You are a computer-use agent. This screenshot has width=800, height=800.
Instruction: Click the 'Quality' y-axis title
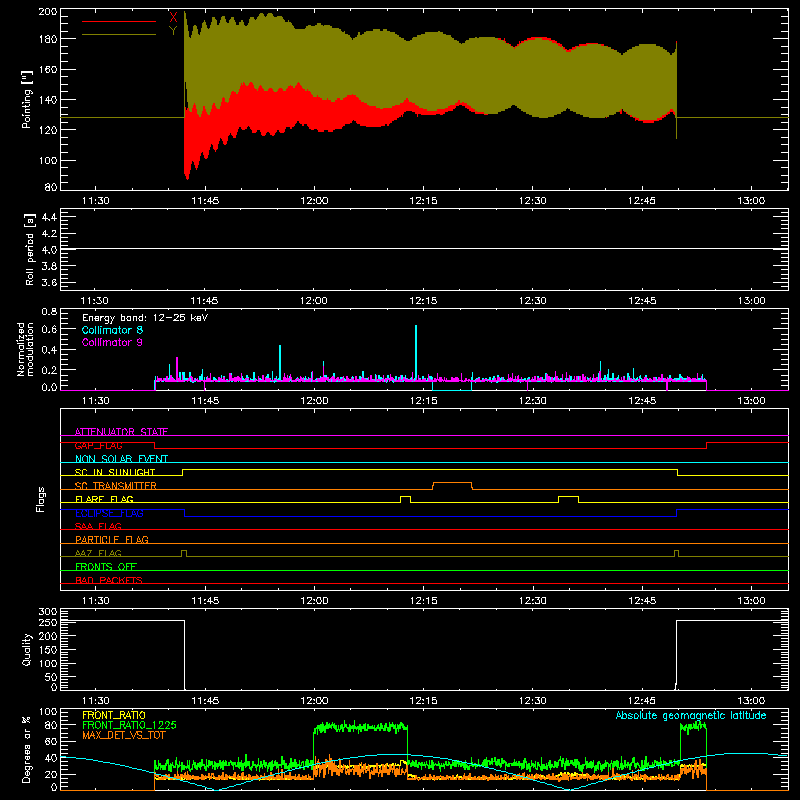point(27,649)
